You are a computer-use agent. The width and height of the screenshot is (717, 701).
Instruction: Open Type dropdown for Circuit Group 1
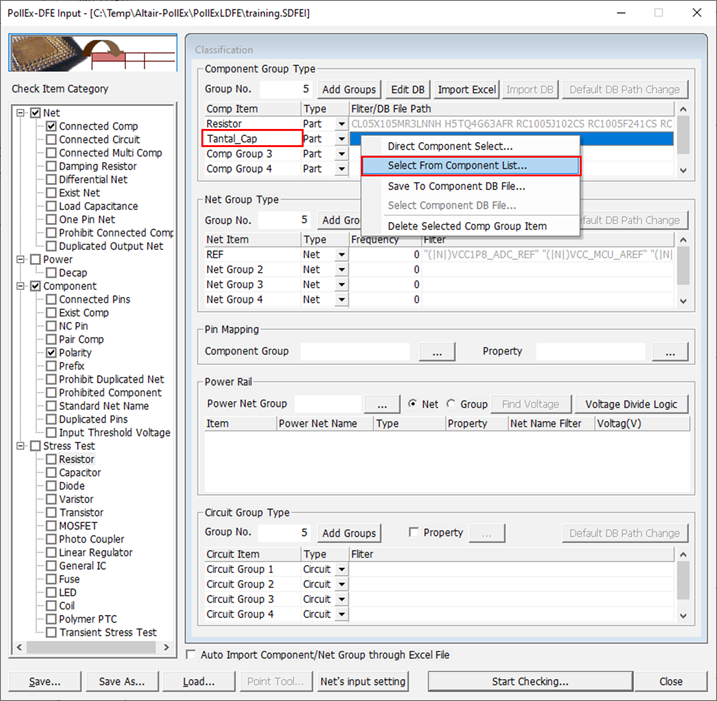(341, 569)
